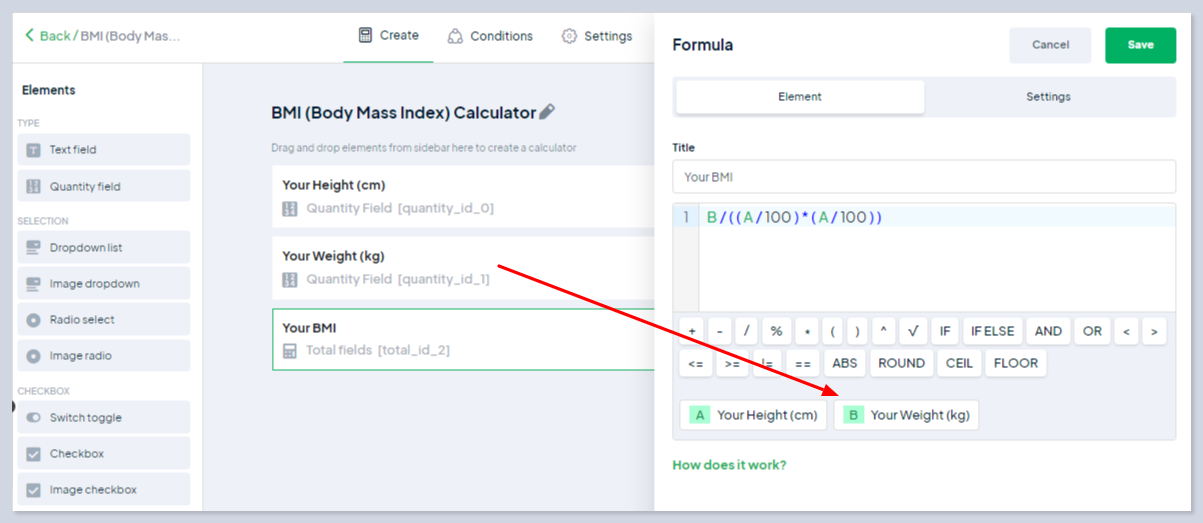Click the pencil icon beside calculator title
1203x523 pixels.
tap(547, 112)
